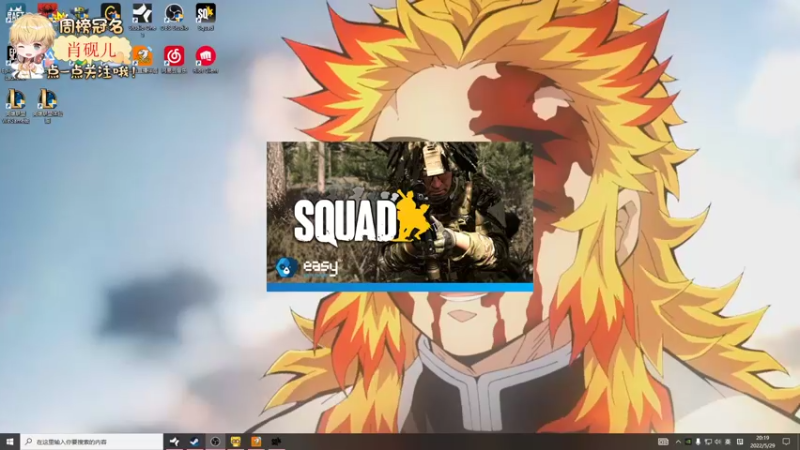Viewport: 800px width, 450px height.
Task: Open the orange taskbar app icon
Action: [x=256, y=442]
